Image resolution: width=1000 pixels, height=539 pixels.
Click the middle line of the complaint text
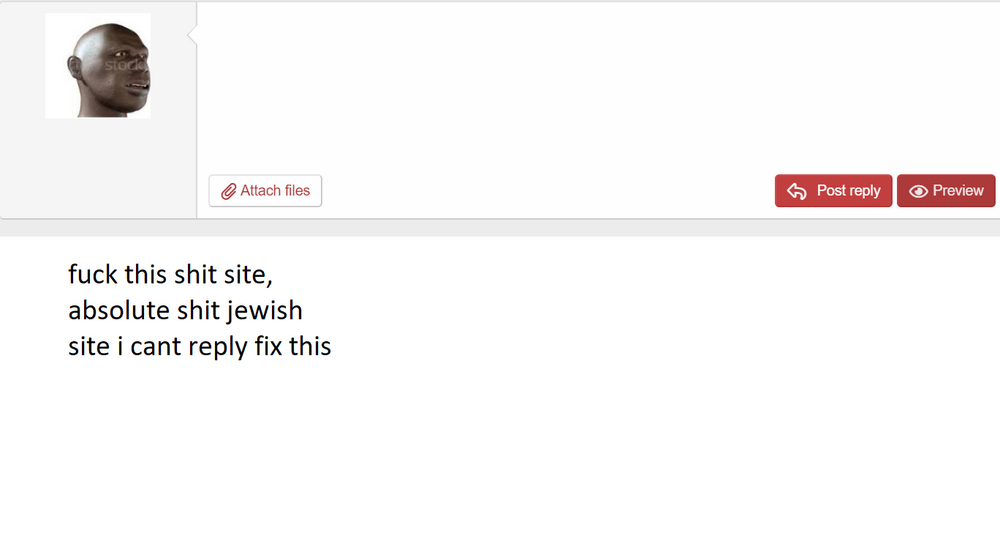tap(185, 311)
